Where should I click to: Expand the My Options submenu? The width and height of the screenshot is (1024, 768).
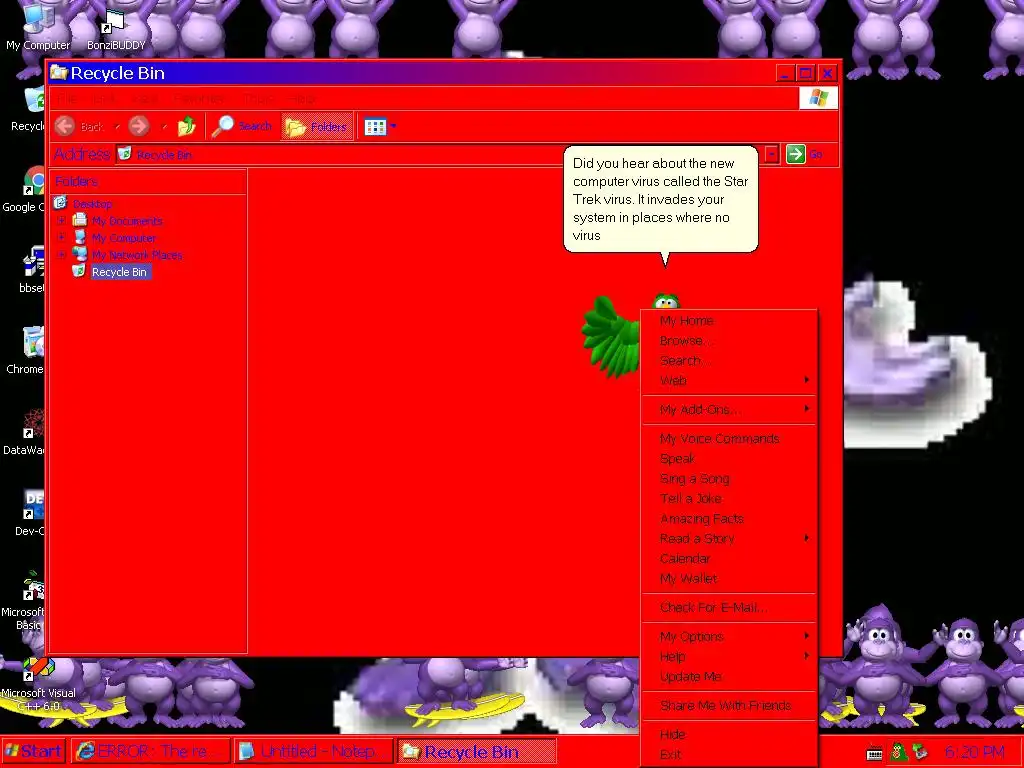click(x=729, y=637)
